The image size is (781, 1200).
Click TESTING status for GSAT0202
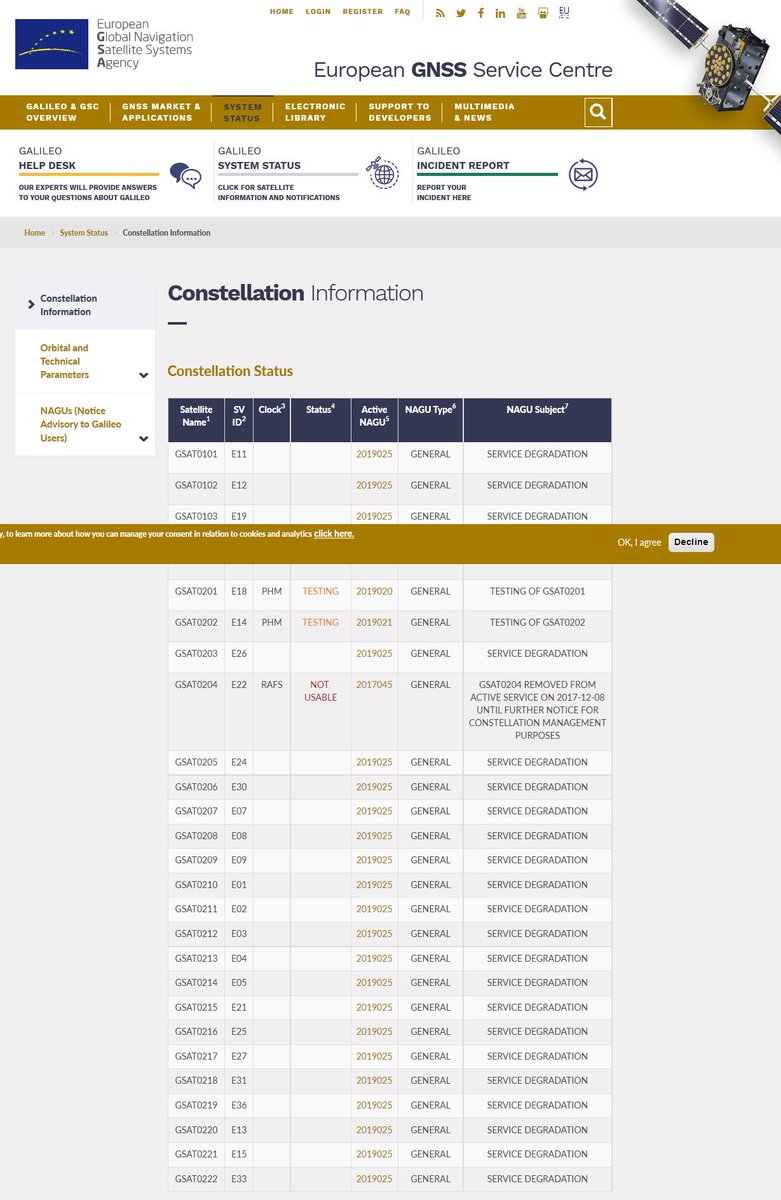[x=320, y=622]
